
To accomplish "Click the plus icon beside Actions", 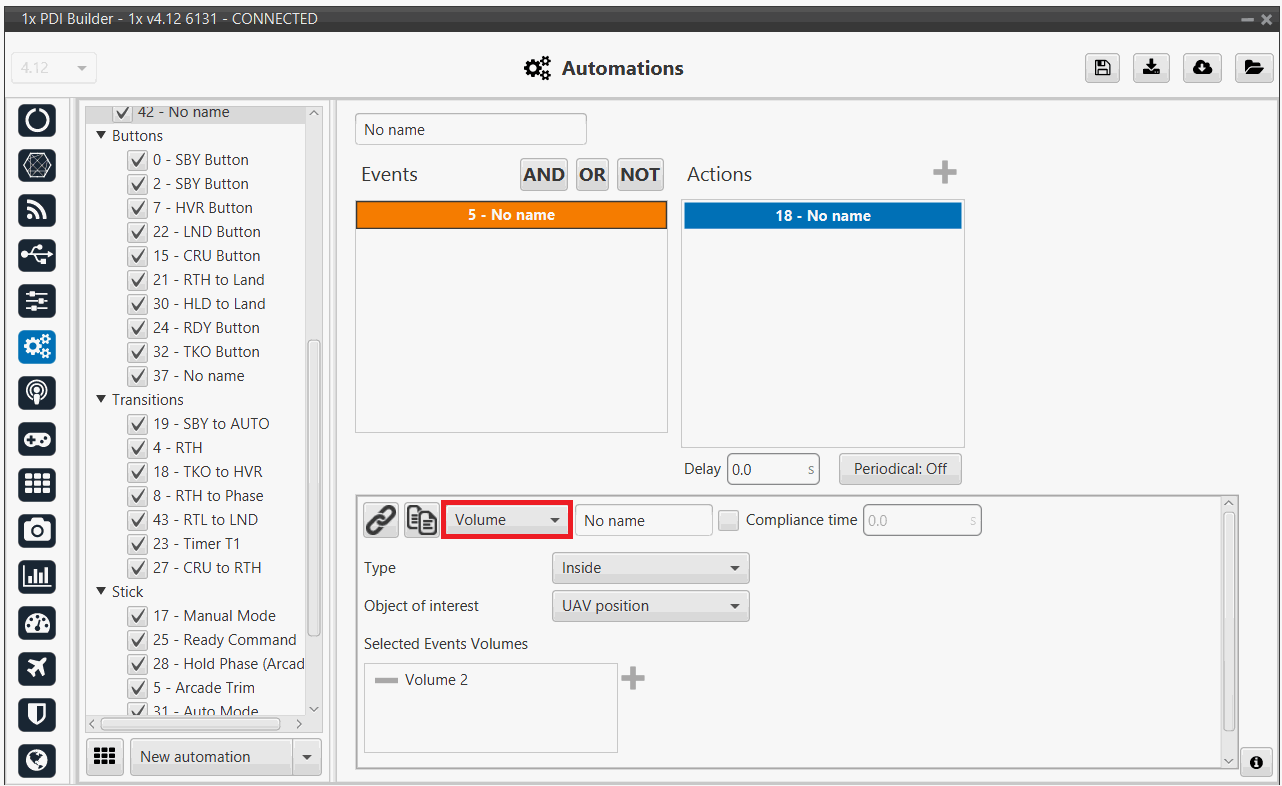I will [944, 173].
